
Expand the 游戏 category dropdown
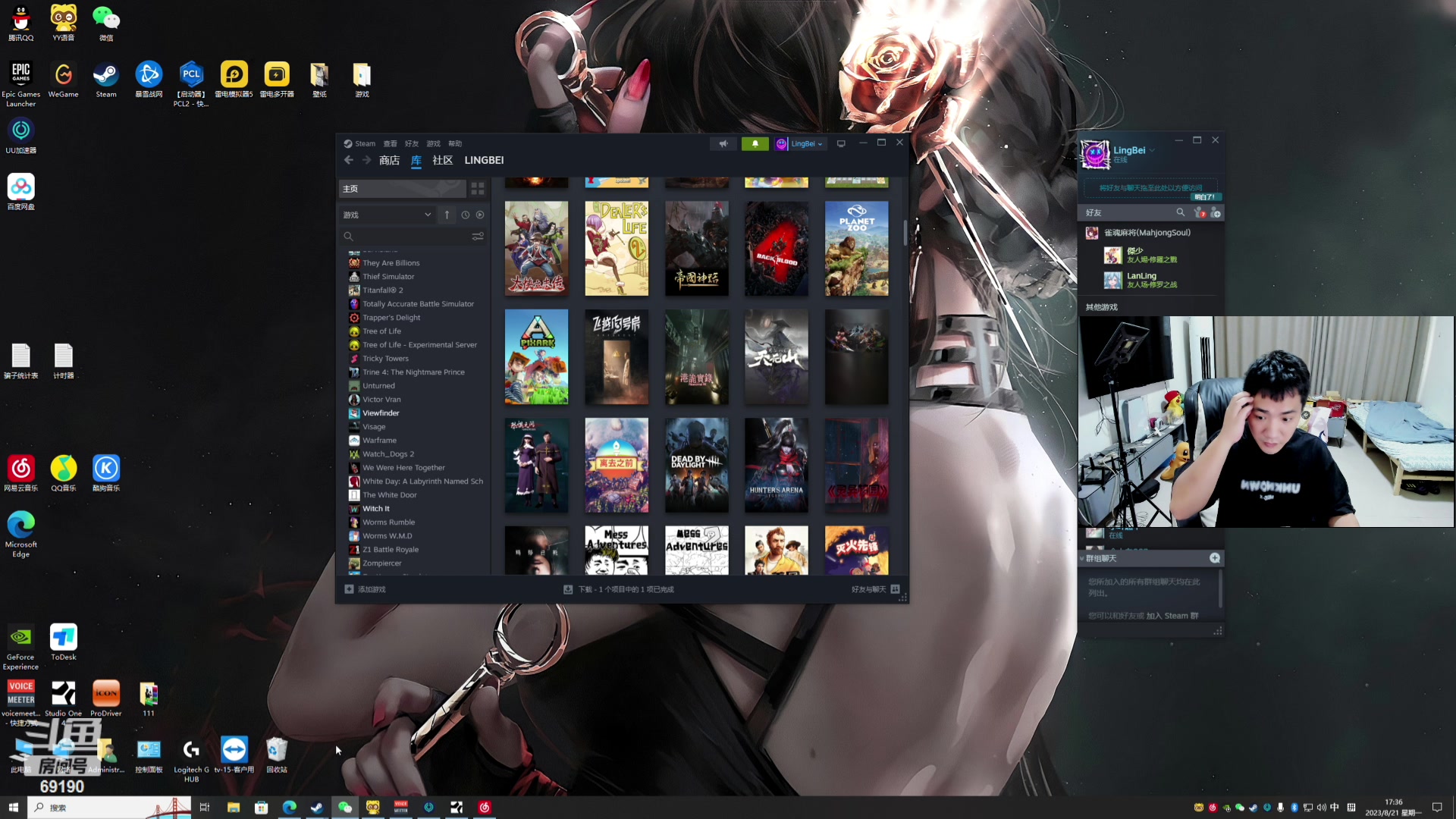point(387,215)
